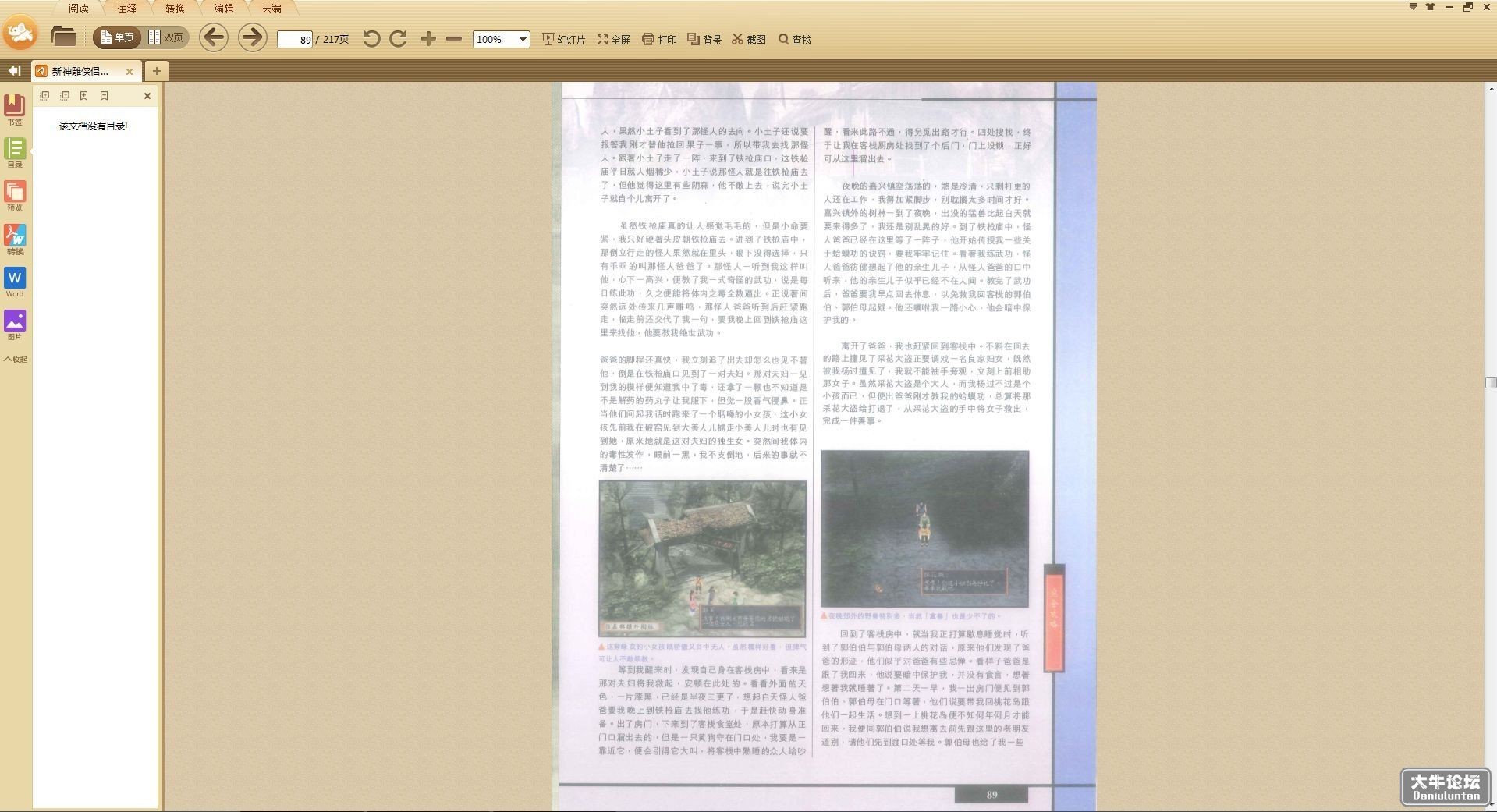Click the 打印 print button
This screenshot has width=1497, height=812.
[x=659, y=39]
